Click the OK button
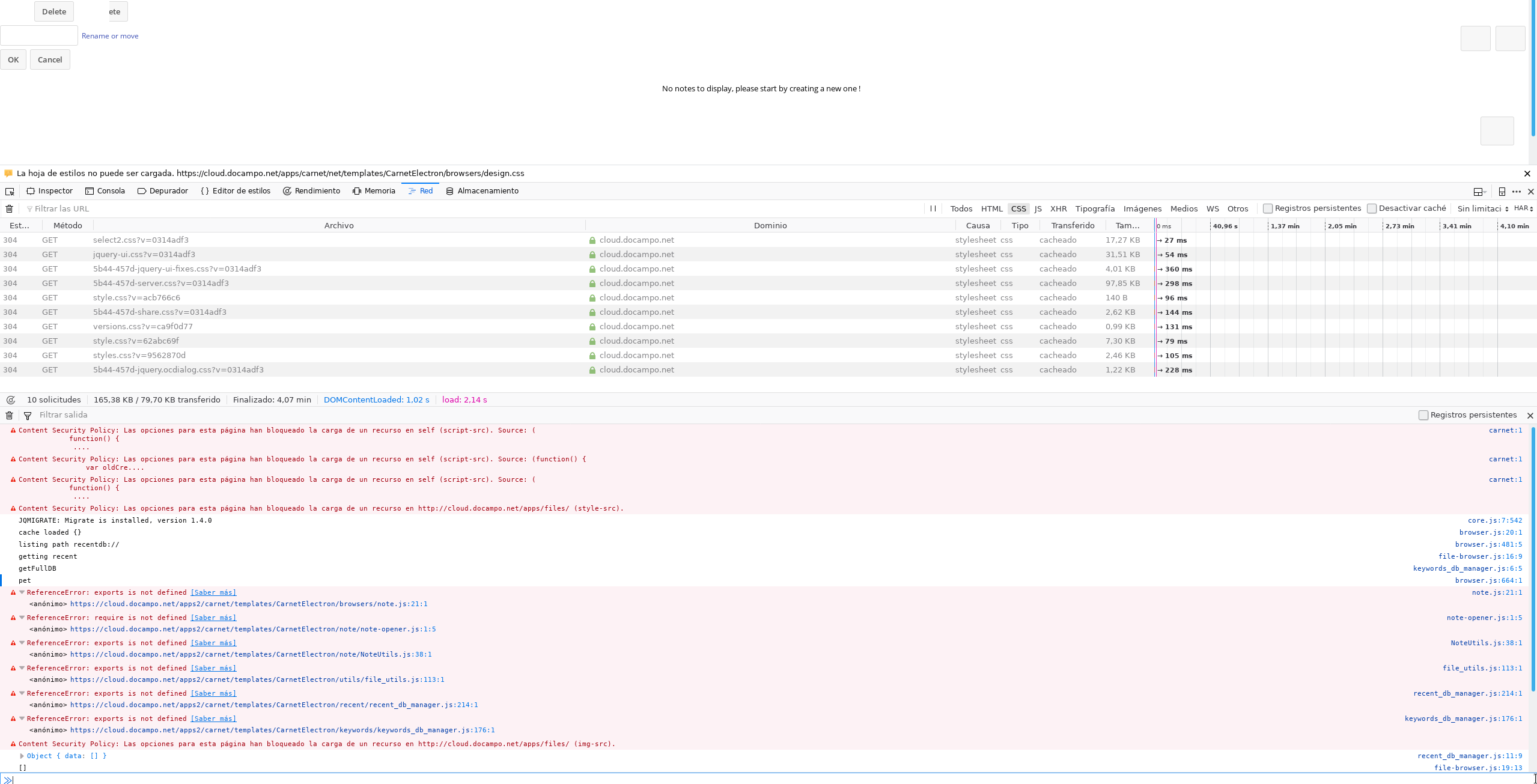The width and height of the screenshot is (1537, 784). click(x=13, y=59)
